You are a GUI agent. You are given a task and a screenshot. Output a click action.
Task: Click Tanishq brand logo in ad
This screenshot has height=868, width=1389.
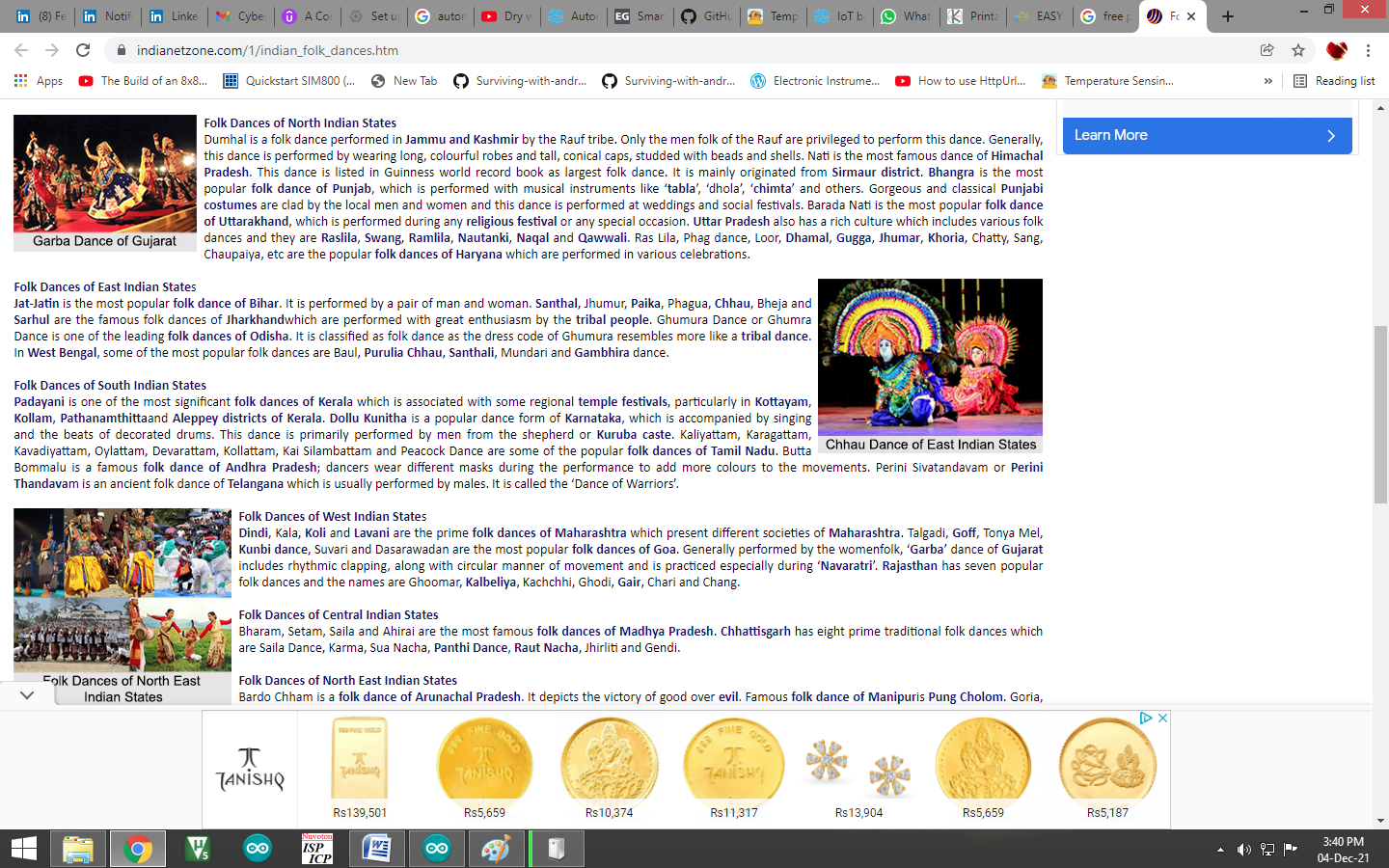coord(250,769)
